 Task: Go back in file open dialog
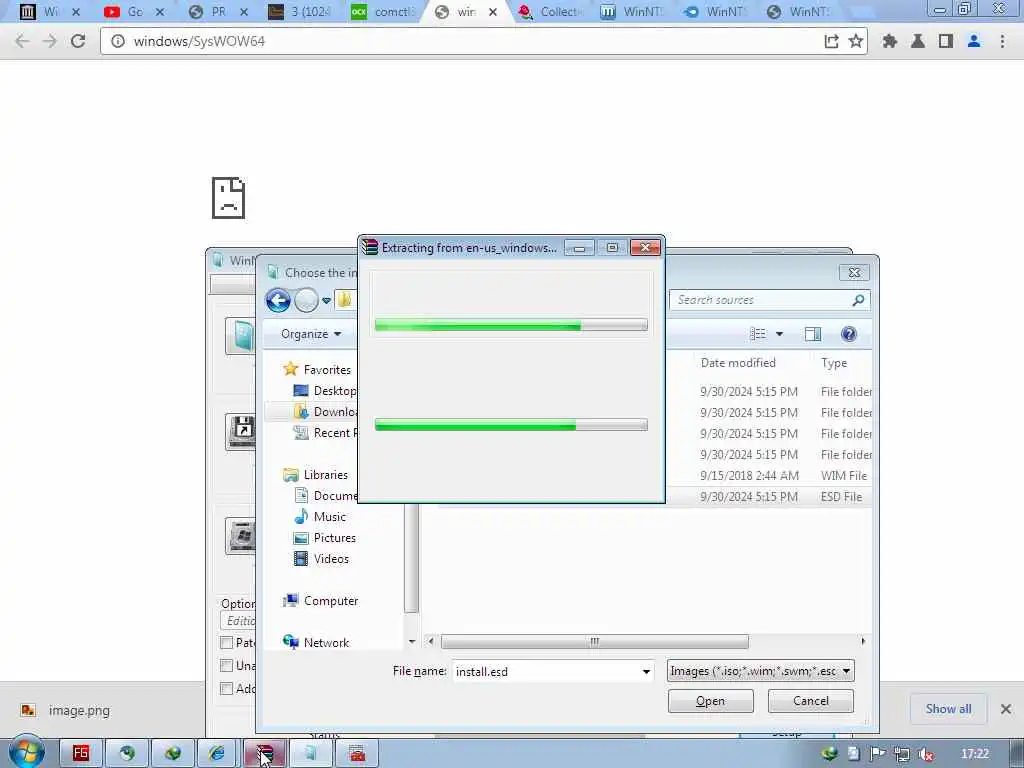[x=278, y=300]
